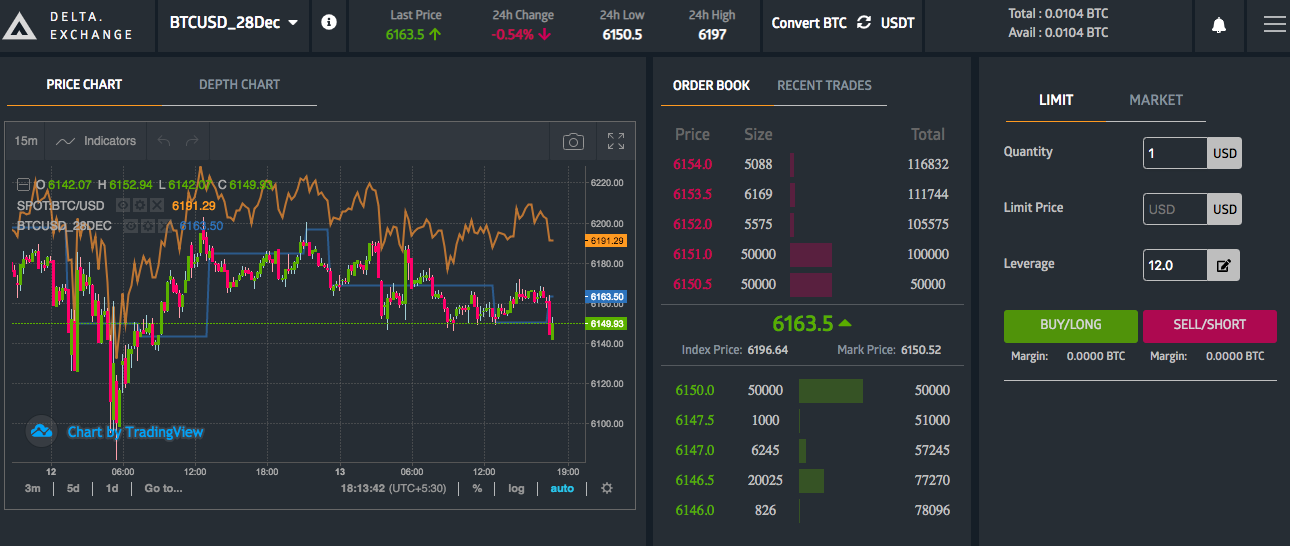Redo chart action arrow
1290x546 pixels.
click(192, 141)
